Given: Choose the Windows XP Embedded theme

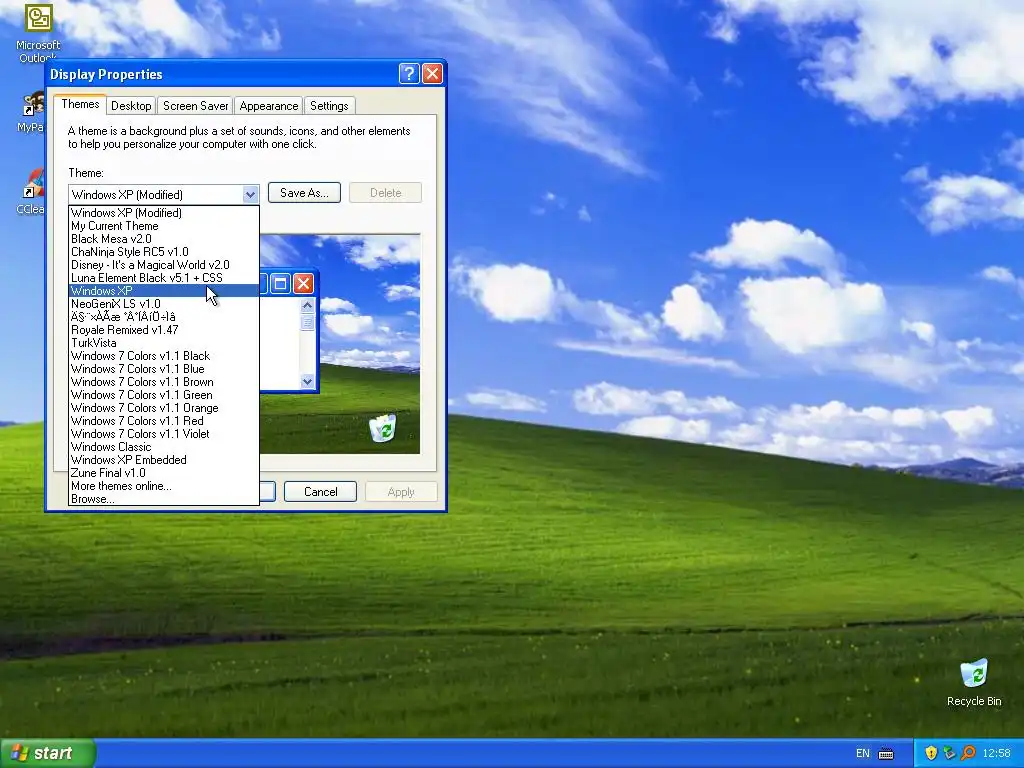Looking at the screenshot, I should [x=163, y=460].
